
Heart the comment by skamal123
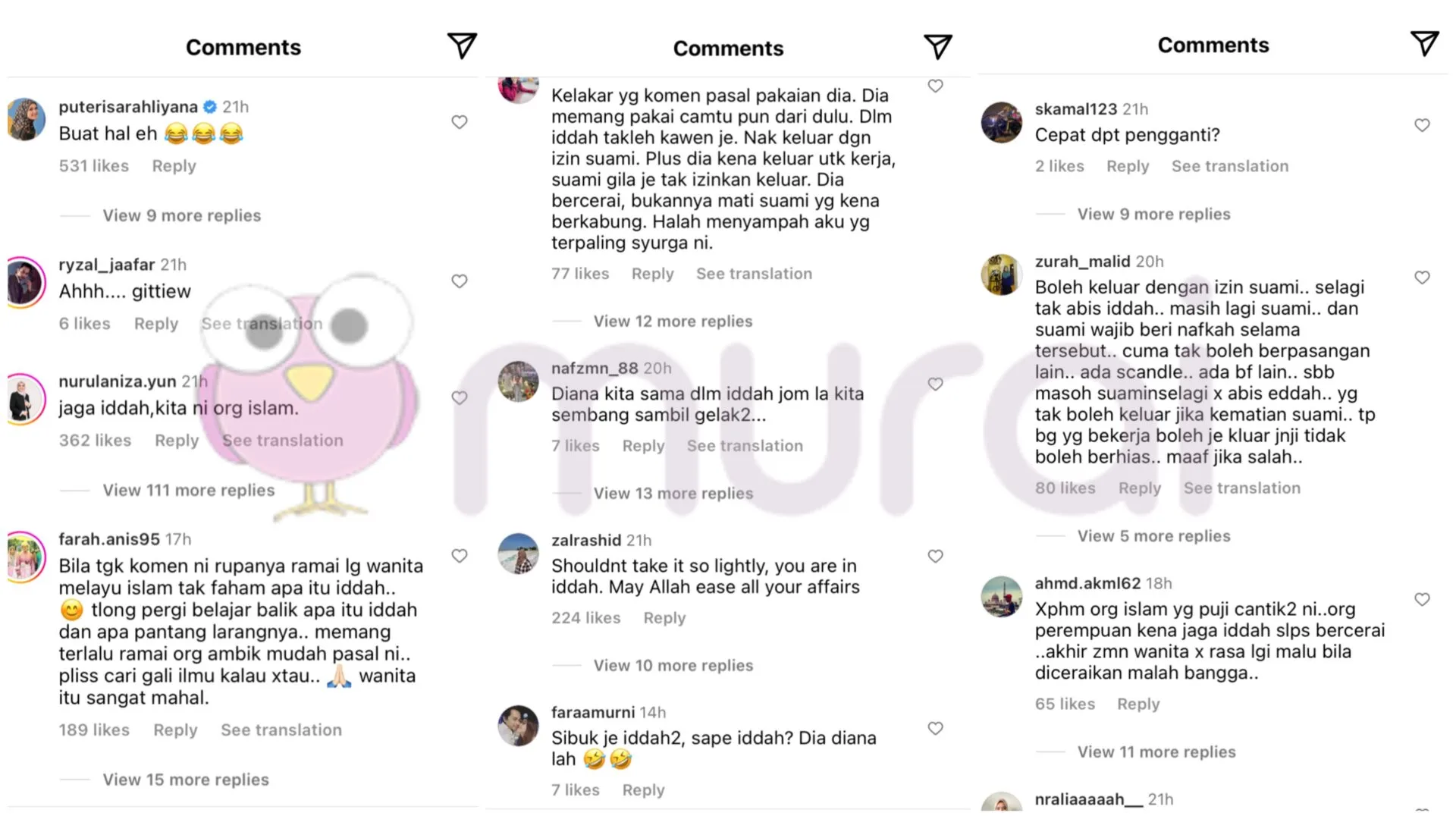pos(1422,125)
